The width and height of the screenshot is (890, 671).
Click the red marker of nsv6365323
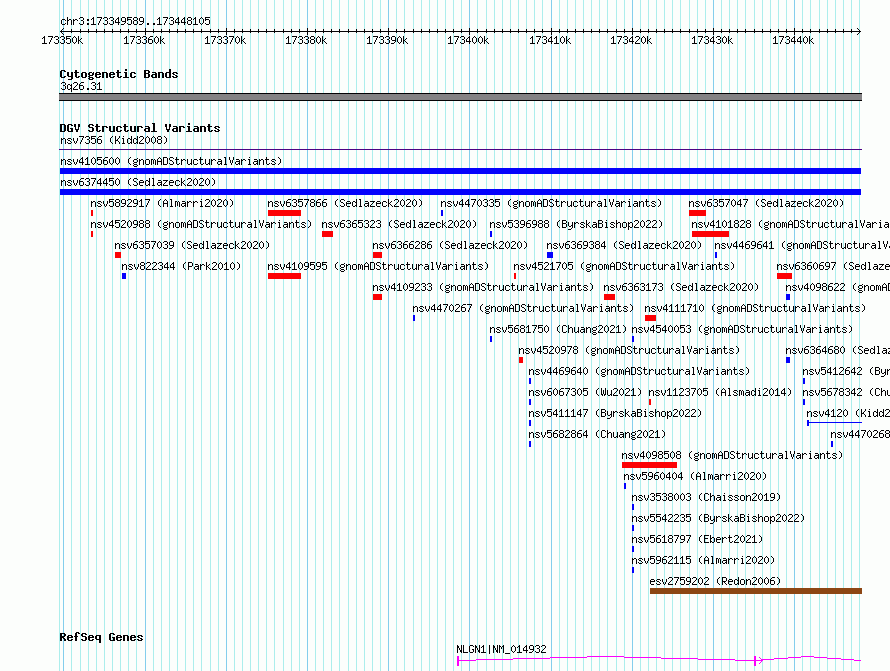[328, 234]
